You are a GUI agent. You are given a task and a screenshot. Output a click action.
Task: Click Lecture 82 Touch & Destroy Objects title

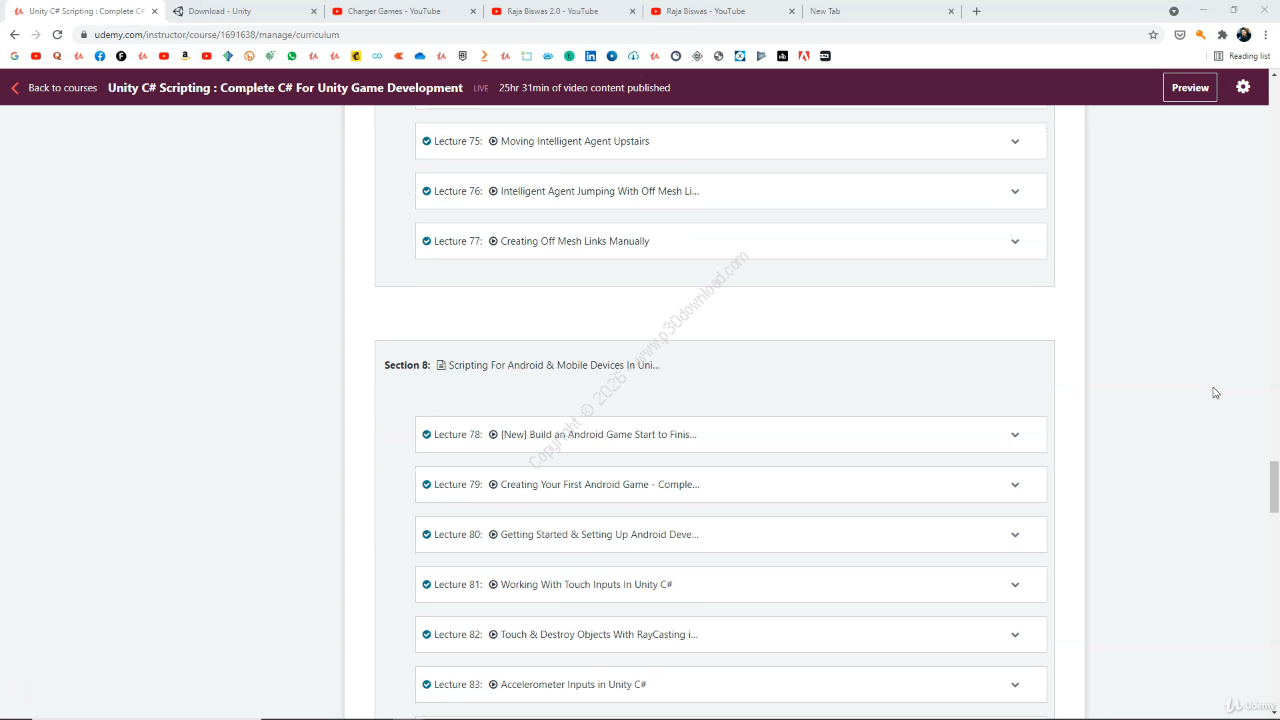point(599,635)
